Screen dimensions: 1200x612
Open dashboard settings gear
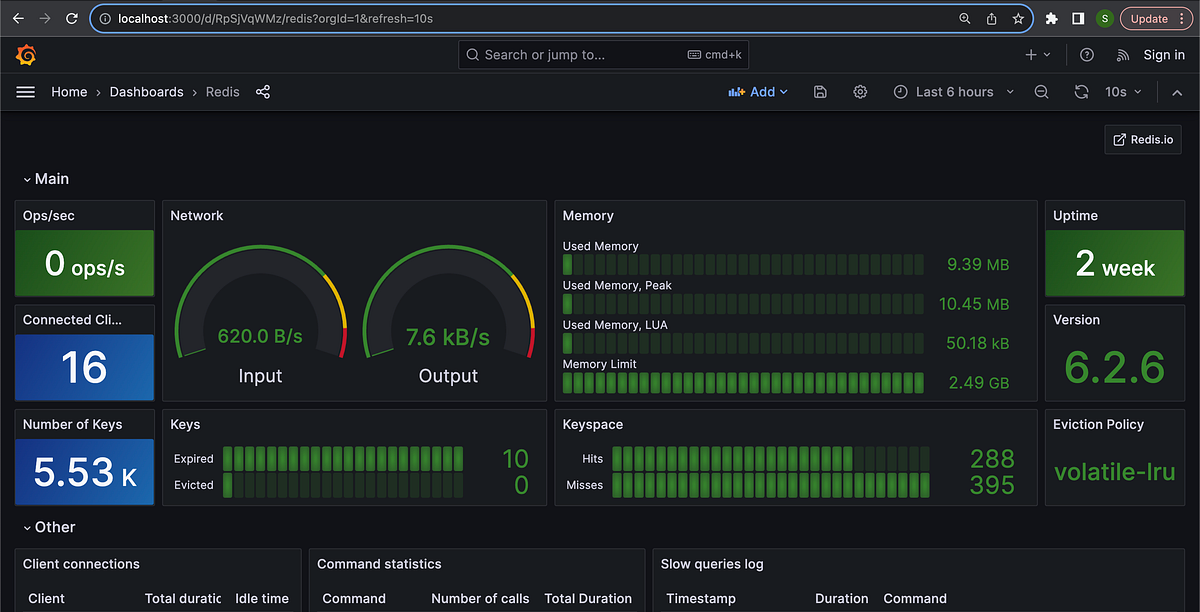(x=860, y=91)
